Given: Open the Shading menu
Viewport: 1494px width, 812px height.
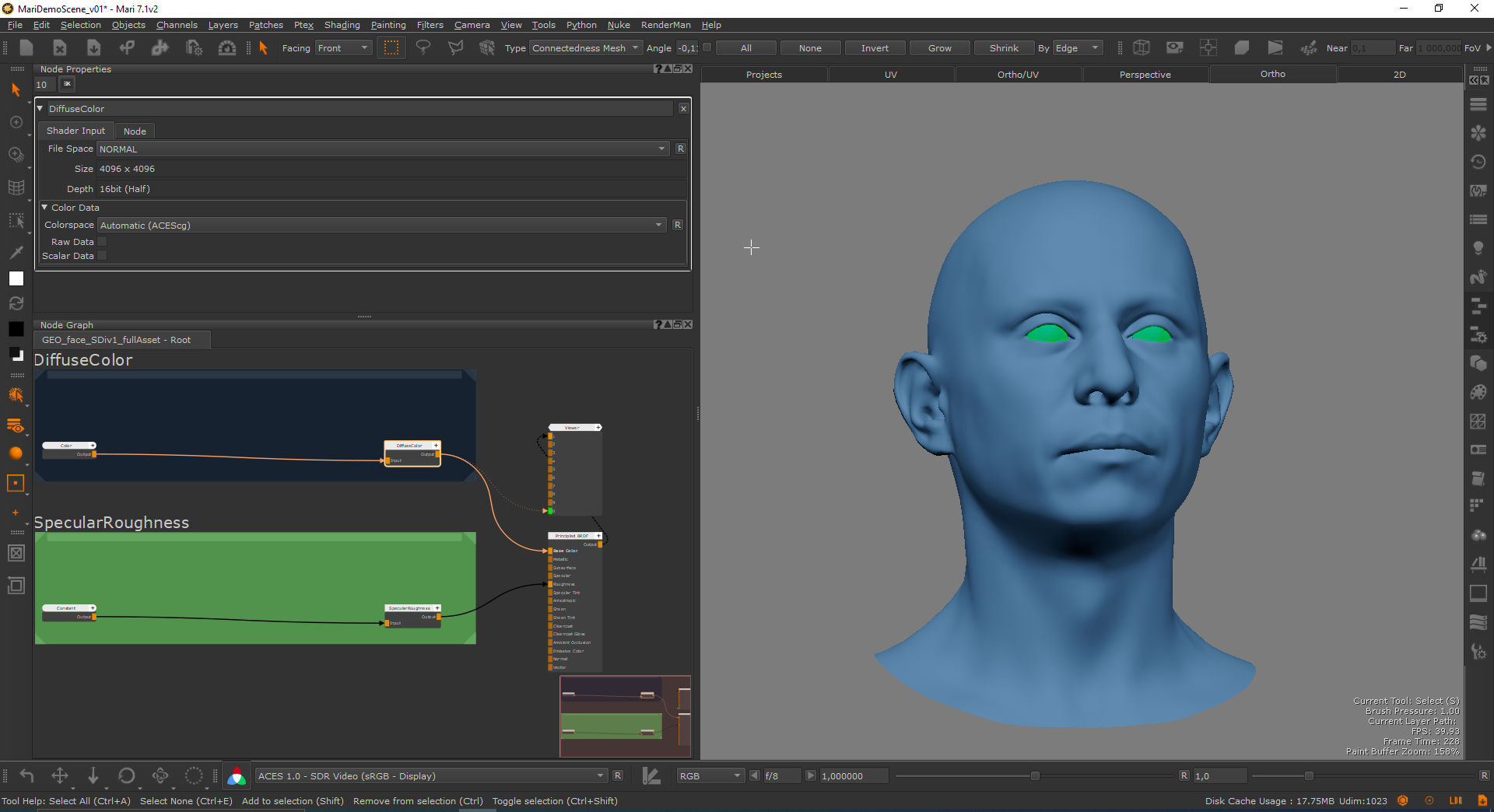Looking at the screenshot, I should tap(342, 25).
